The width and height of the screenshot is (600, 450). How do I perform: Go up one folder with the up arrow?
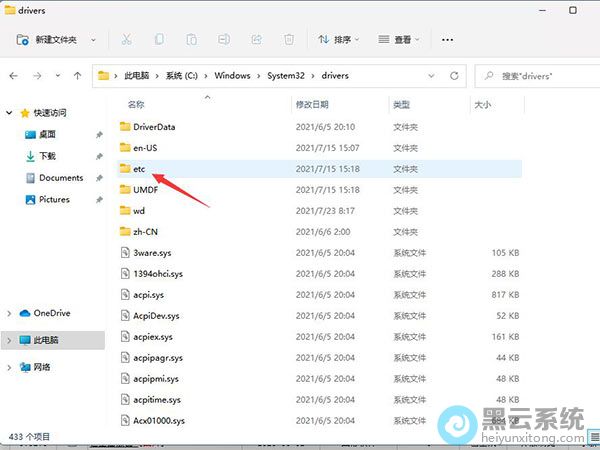coord(77,75)
